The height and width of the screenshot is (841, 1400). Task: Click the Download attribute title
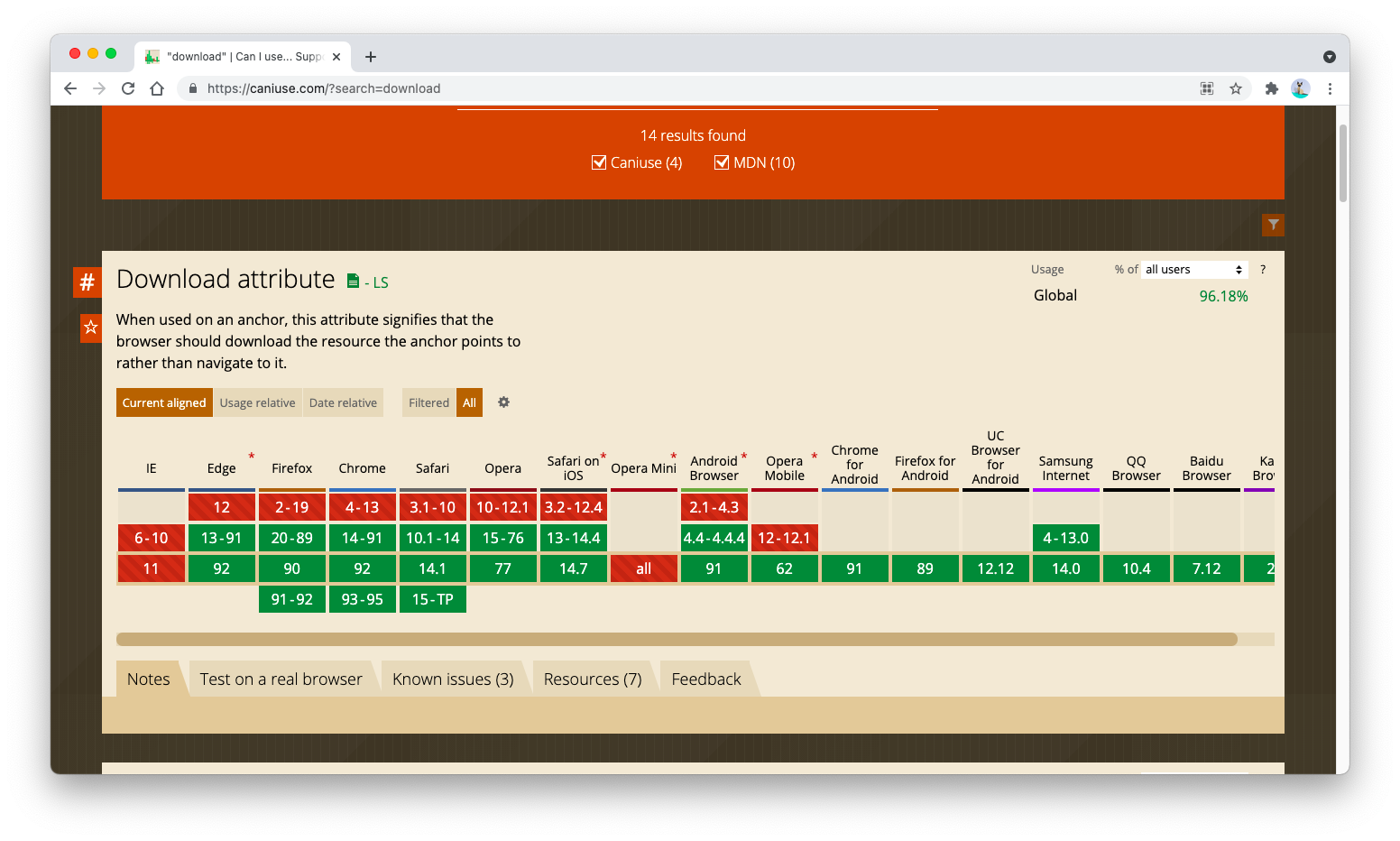226,280
